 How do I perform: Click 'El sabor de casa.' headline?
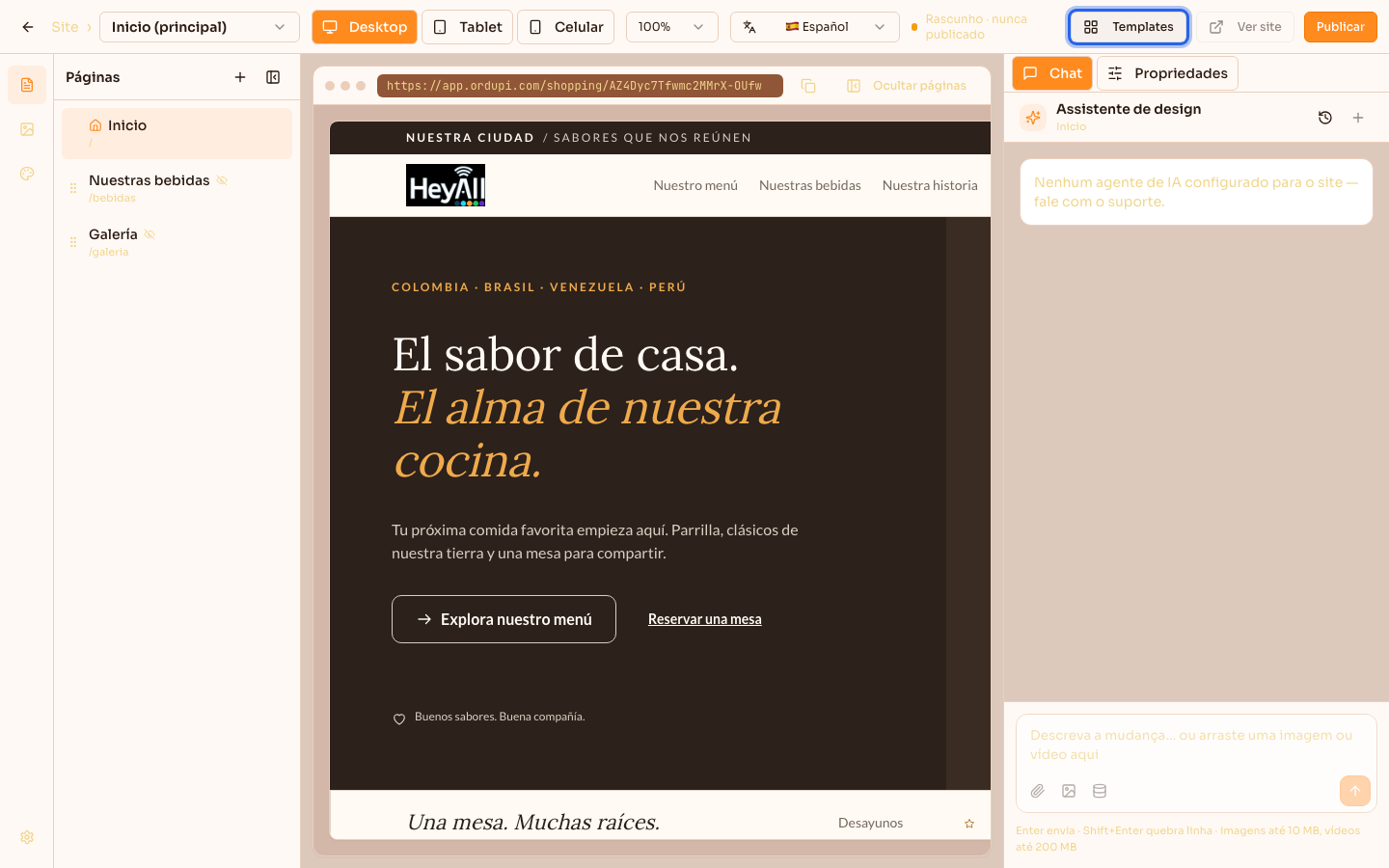pyautogui.click(x=565, y=354)
